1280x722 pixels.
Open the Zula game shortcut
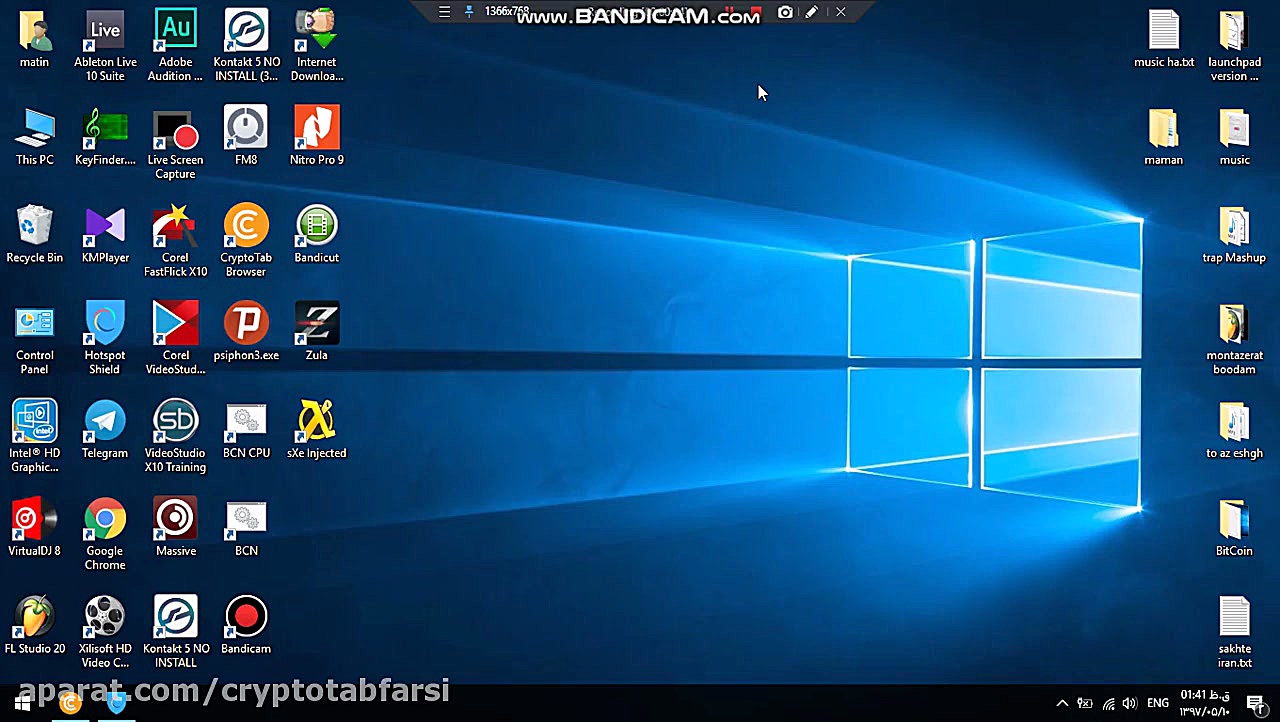(x=317, y=333)
